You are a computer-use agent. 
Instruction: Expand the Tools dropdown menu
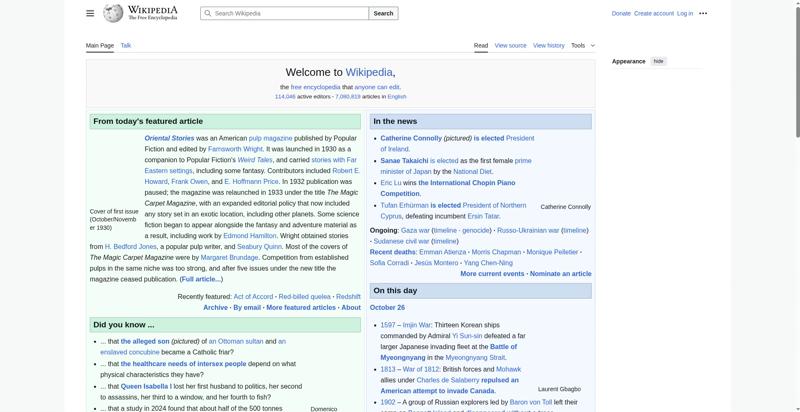(583, 45)
